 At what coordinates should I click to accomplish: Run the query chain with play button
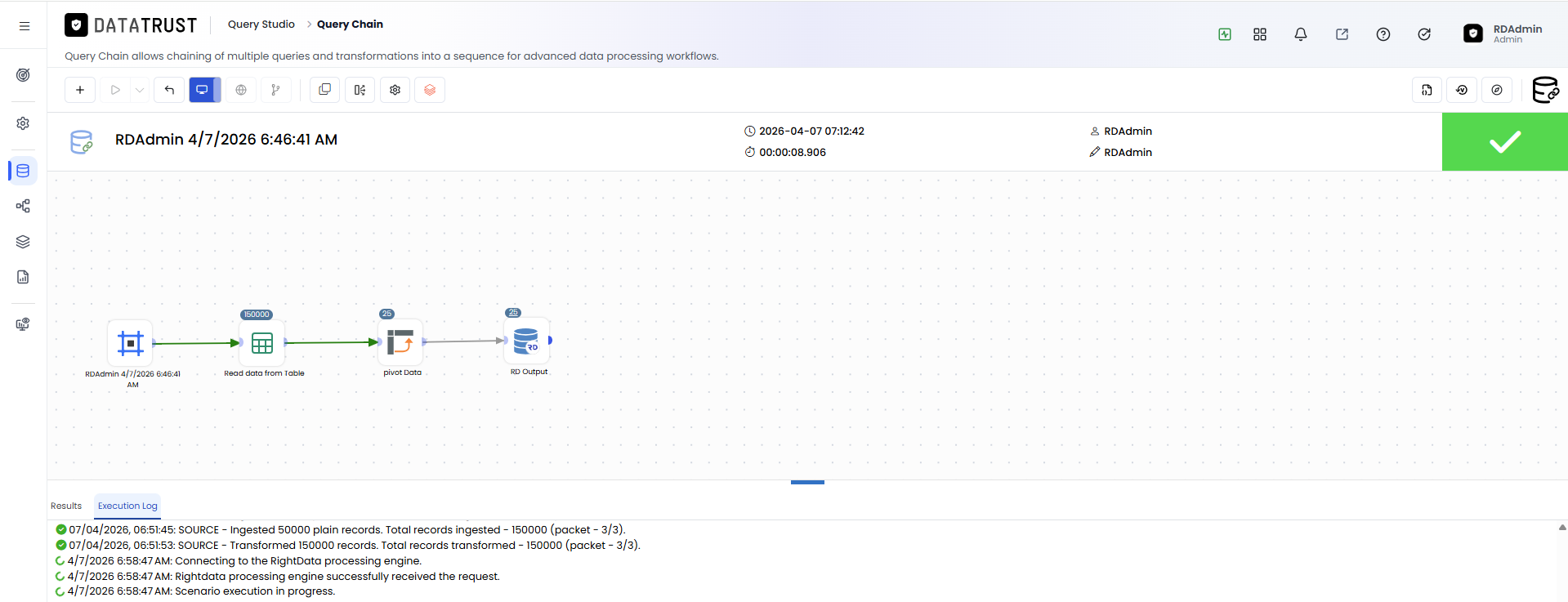(115, 90)
